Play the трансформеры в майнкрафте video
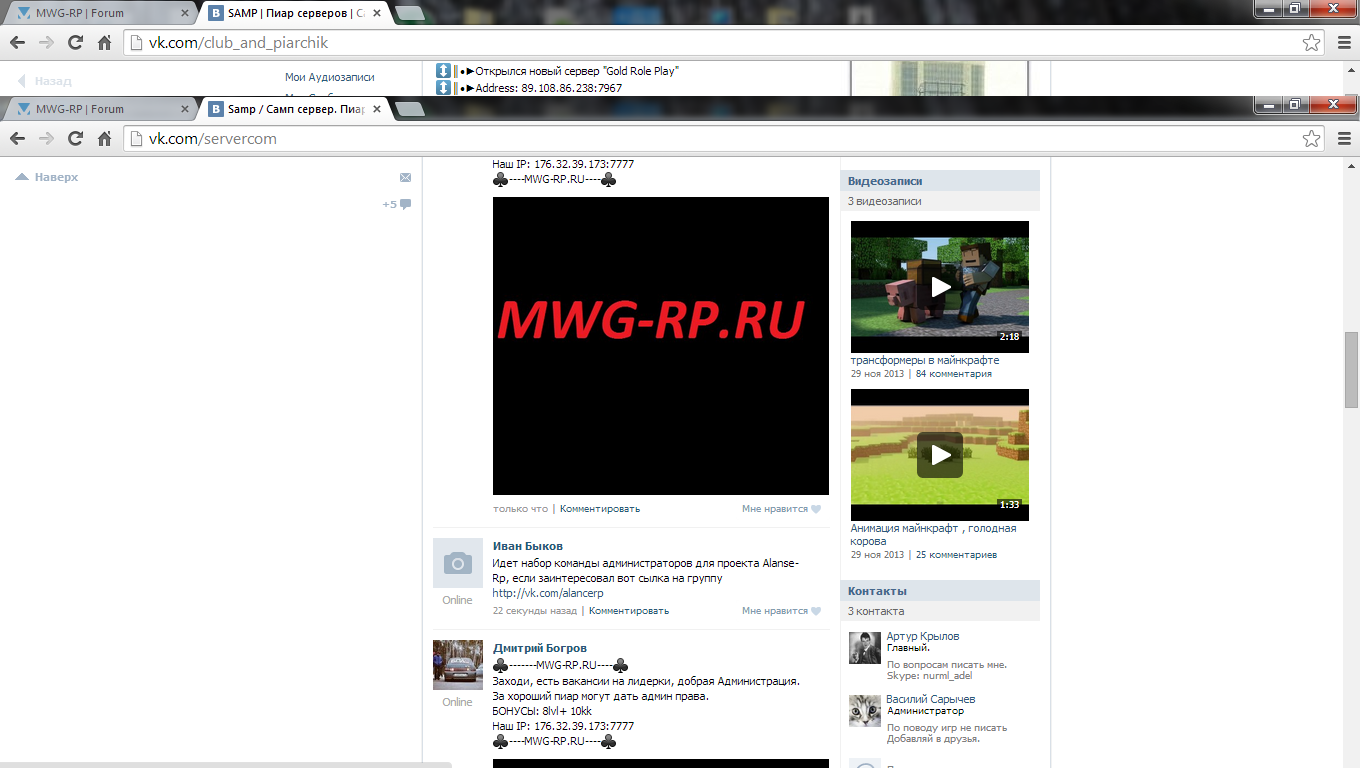The image size is (1360, 768). coord(940,287)
